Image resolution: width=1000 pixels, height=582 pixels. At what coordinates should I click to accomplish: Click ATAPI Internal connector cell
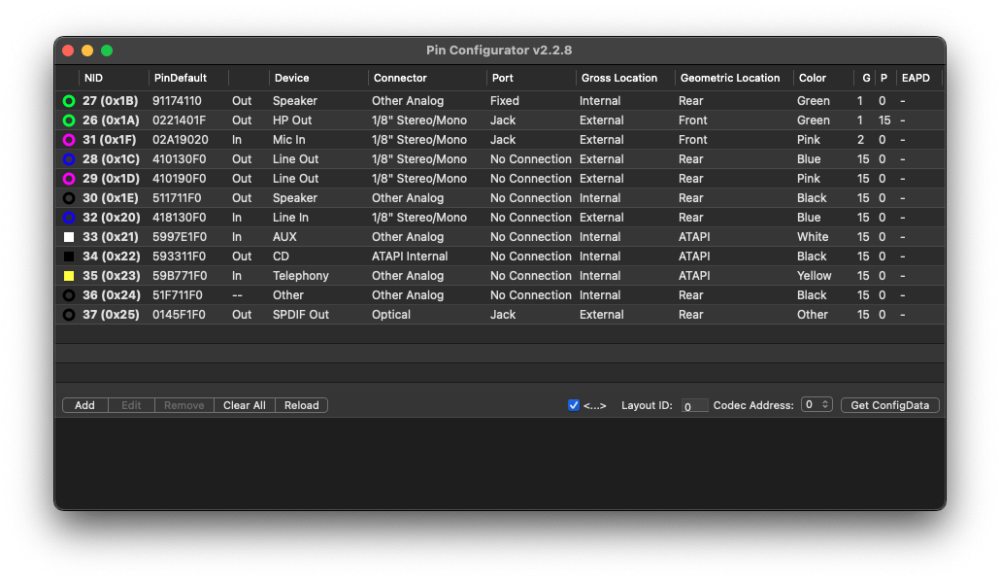pos(409,256)
